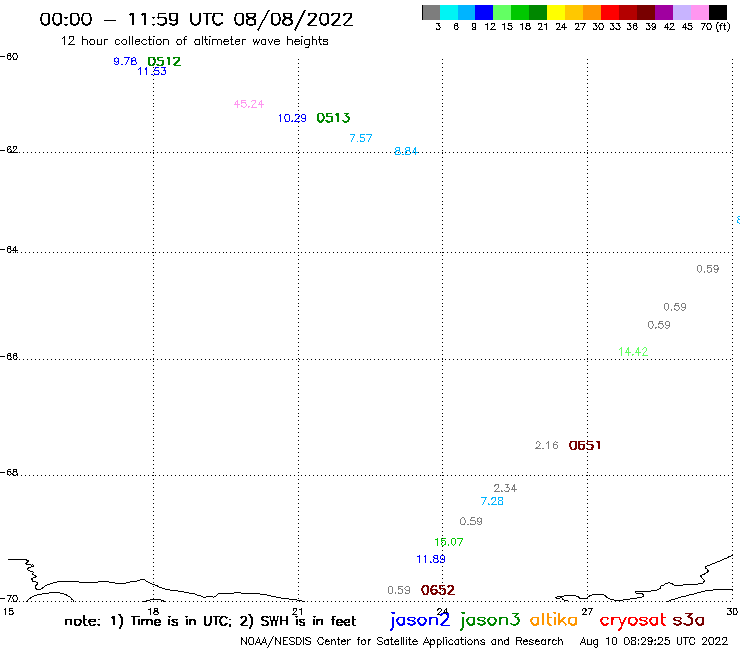
Task: Select the 8.84 wave height value
Action: click(406, 151)
